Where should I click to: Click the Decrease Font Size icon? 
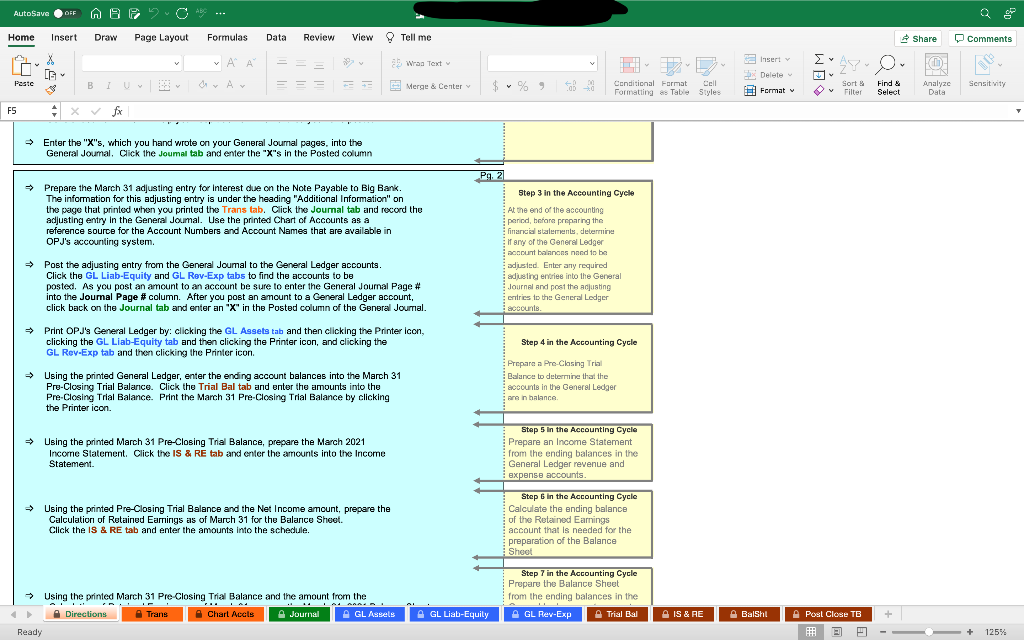[x=251, y=63]
